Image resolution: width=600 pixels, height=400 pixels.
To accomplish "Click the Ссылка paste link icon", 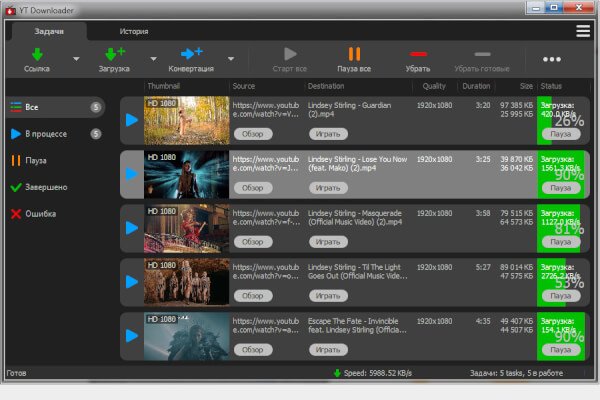I will click(x=37, y=54).
